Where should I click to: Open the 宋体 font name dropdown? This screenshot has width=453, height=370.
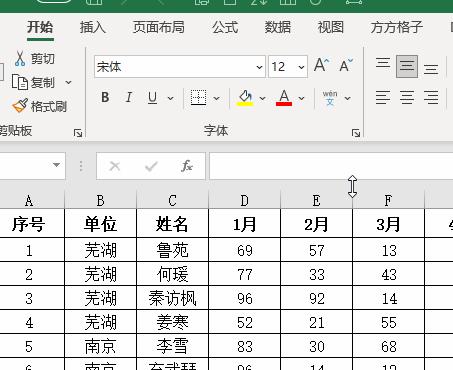point(259,67)
